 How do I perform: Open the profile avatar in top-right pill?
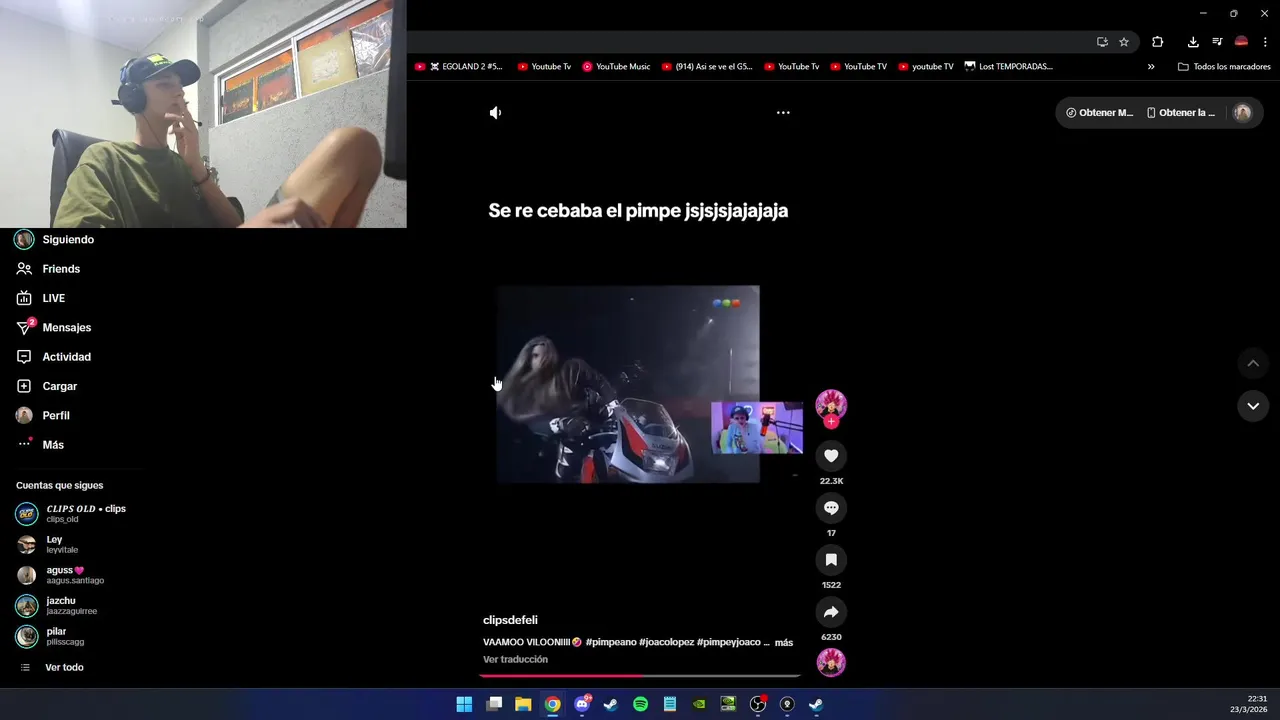coord(1243,113)
